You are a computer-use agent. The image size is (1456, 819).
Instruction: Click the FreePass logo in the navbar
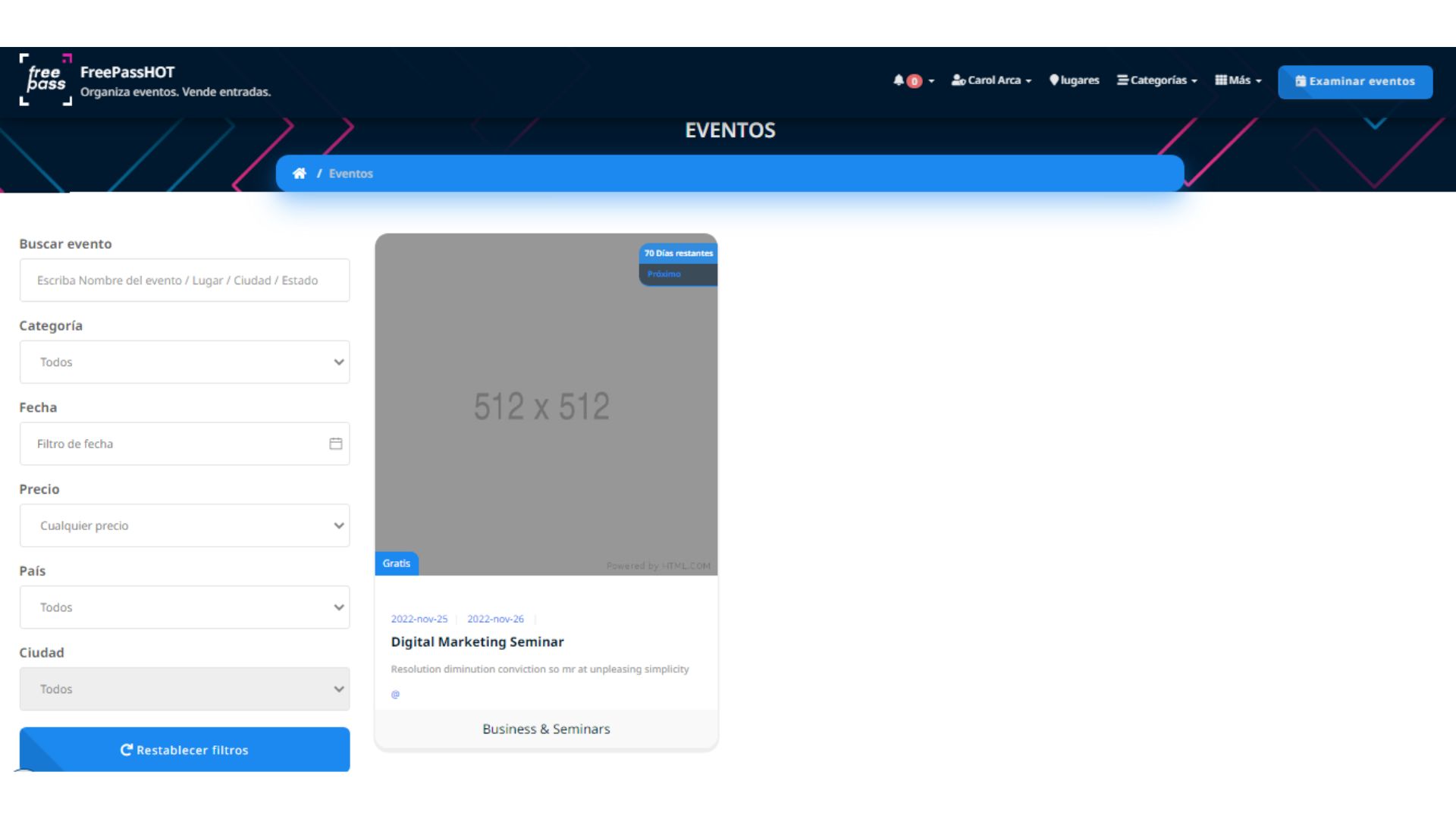(x=45, y=81)
